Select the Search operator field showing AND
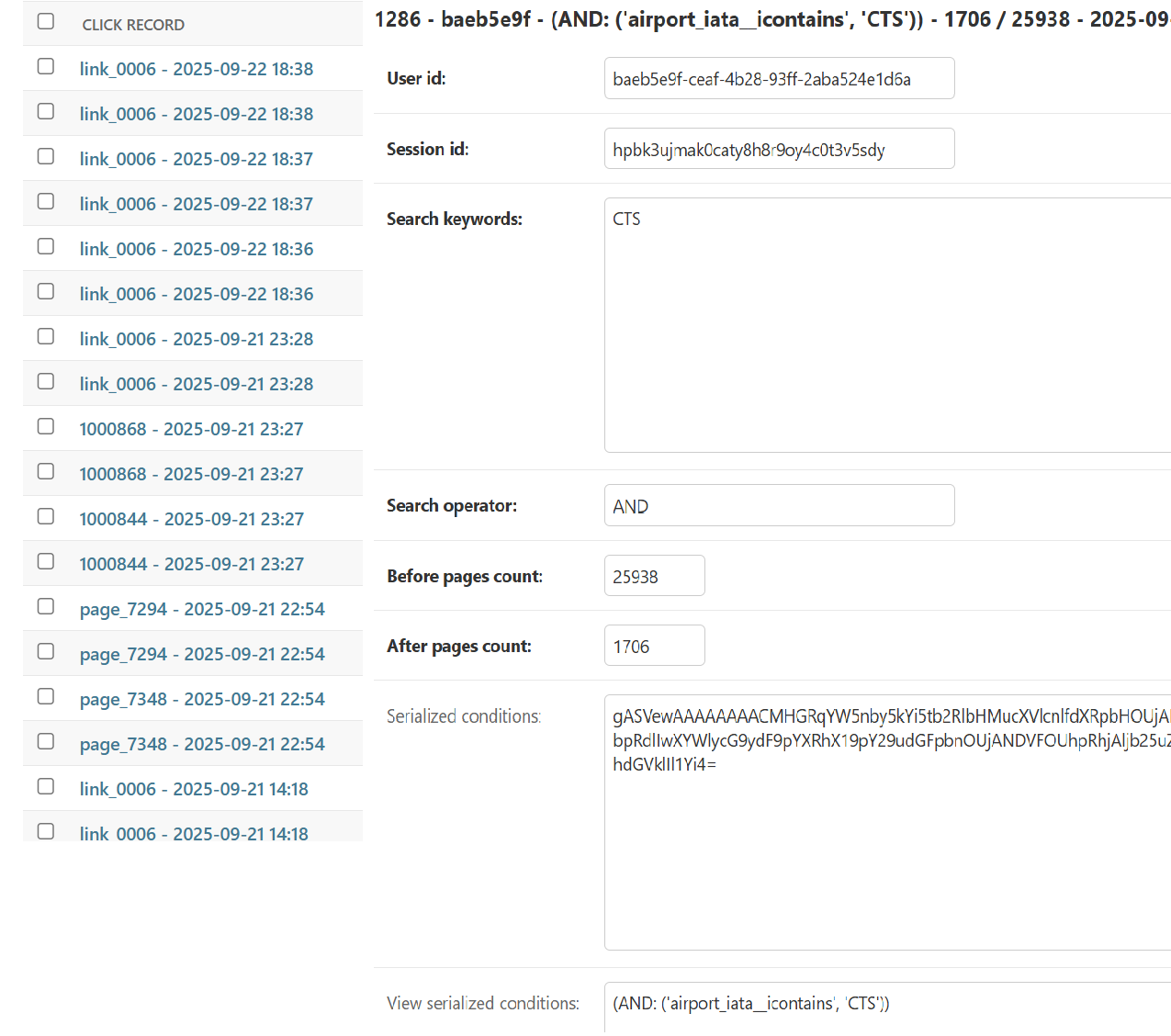The height and width of the screenshot is (1036, 1171). pyautogui.click(x=779, y=506)
